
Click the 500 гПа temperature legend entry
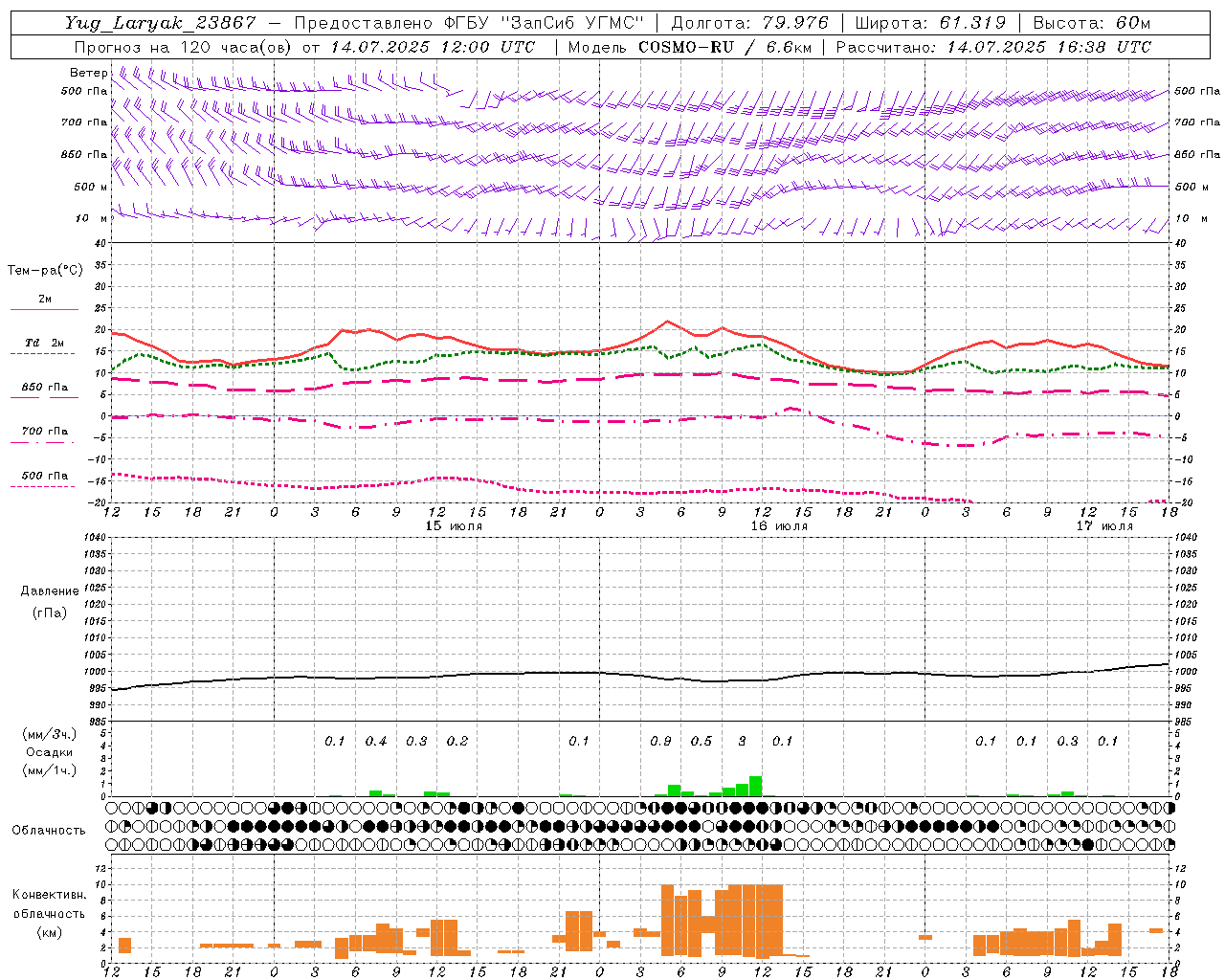coord(44,476)
